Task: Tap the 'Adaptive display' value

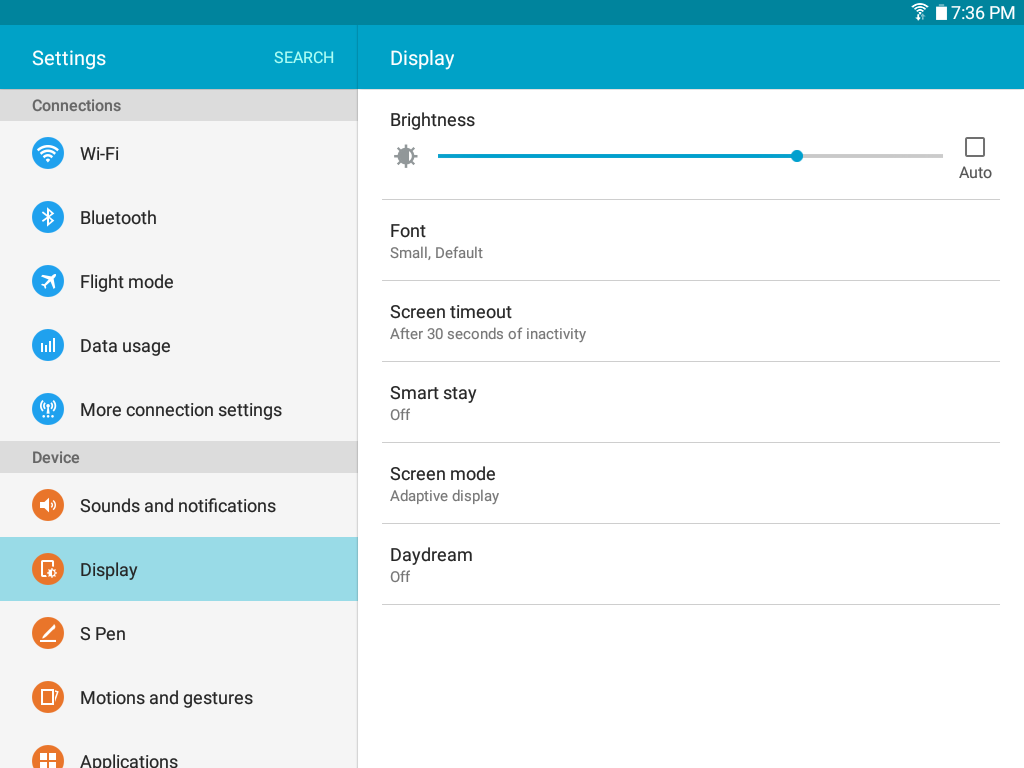Action: point(444,496)
